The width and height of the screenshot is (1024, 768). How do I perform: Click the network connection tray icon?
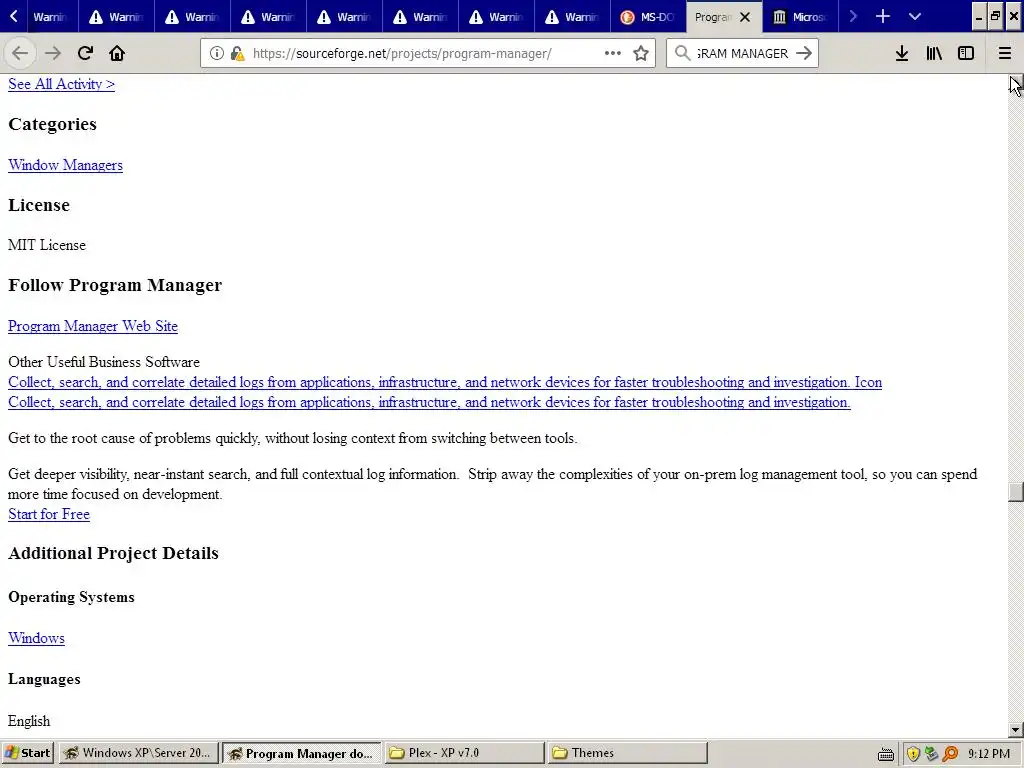click(x=931, y=754)
